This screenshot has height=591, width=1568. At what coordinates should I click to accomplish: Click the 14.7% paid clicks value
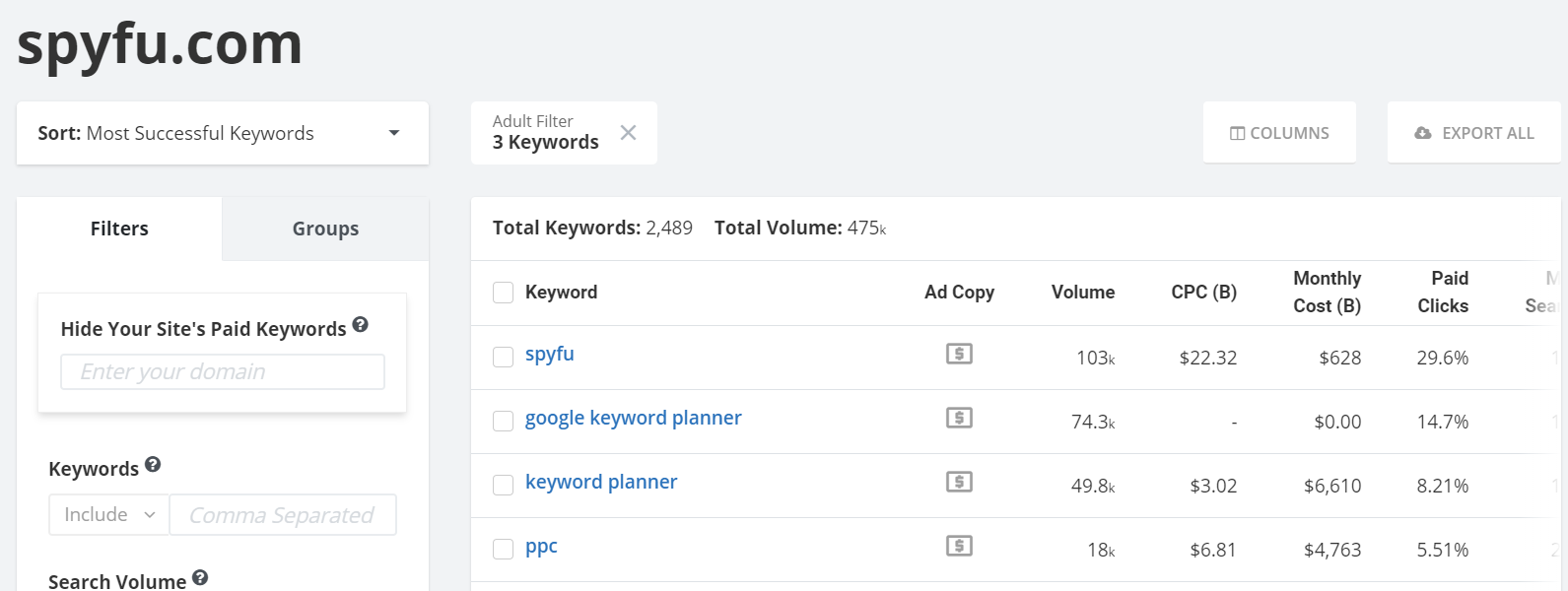coord(1443,422)
